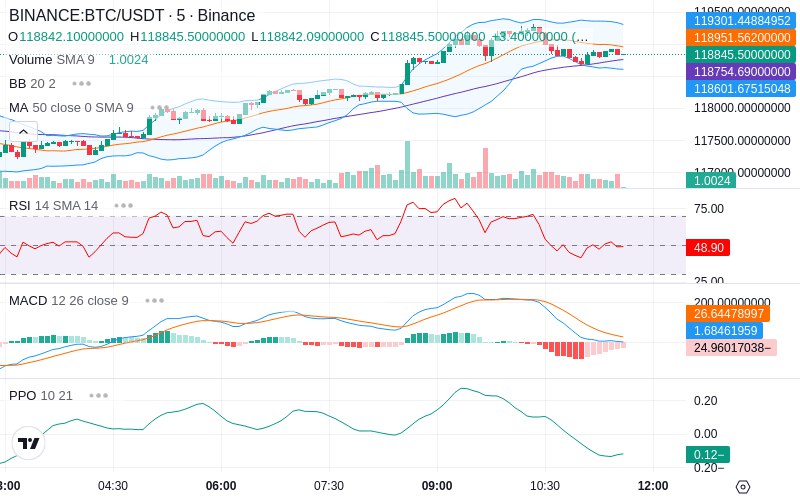Click the TradingView logo icon
This screenshot has width=800, height=500.
(28, 443)
